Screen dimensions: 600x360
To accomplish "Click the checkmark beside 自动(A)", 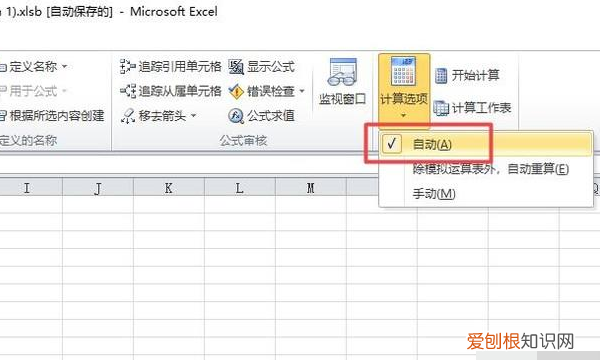I will 391,144.
